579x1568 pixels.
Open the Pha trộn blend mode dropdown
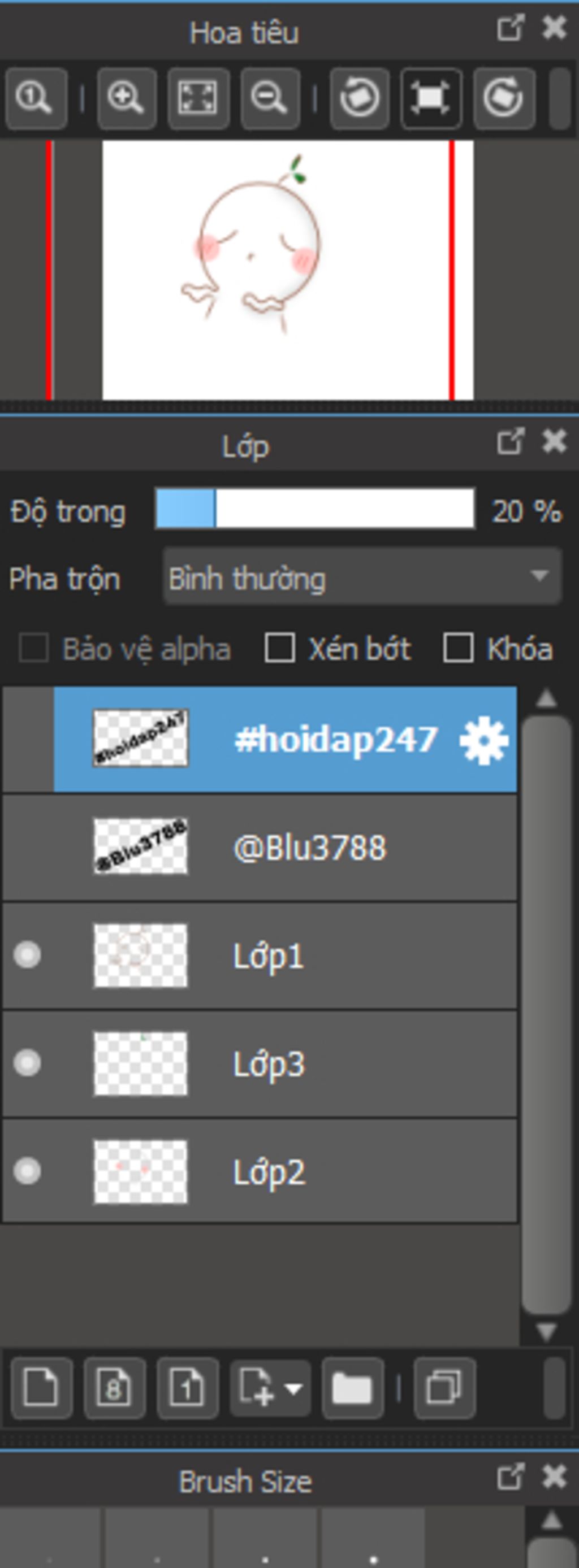pyautogui.click(x=362, y=576)
